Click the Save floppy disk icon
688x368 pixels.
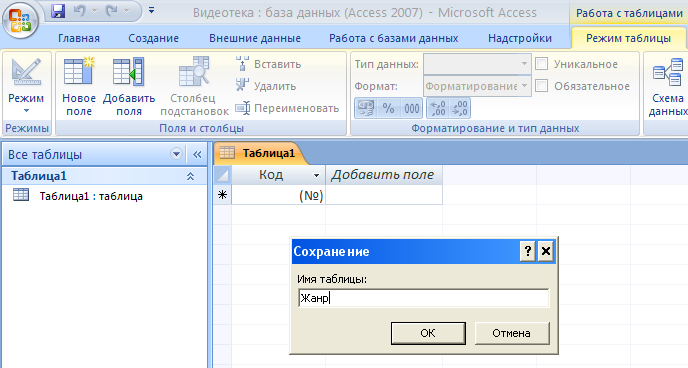pyautogui.click(x=58, y=11)
